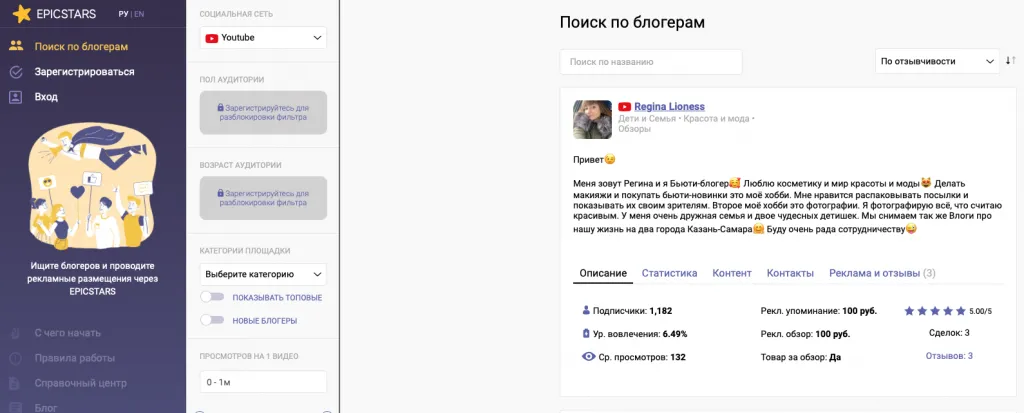Toggle the НОВЫЕ БЛОГЕРЫ switch
The image size is (1024, 413).
(212, 320)
